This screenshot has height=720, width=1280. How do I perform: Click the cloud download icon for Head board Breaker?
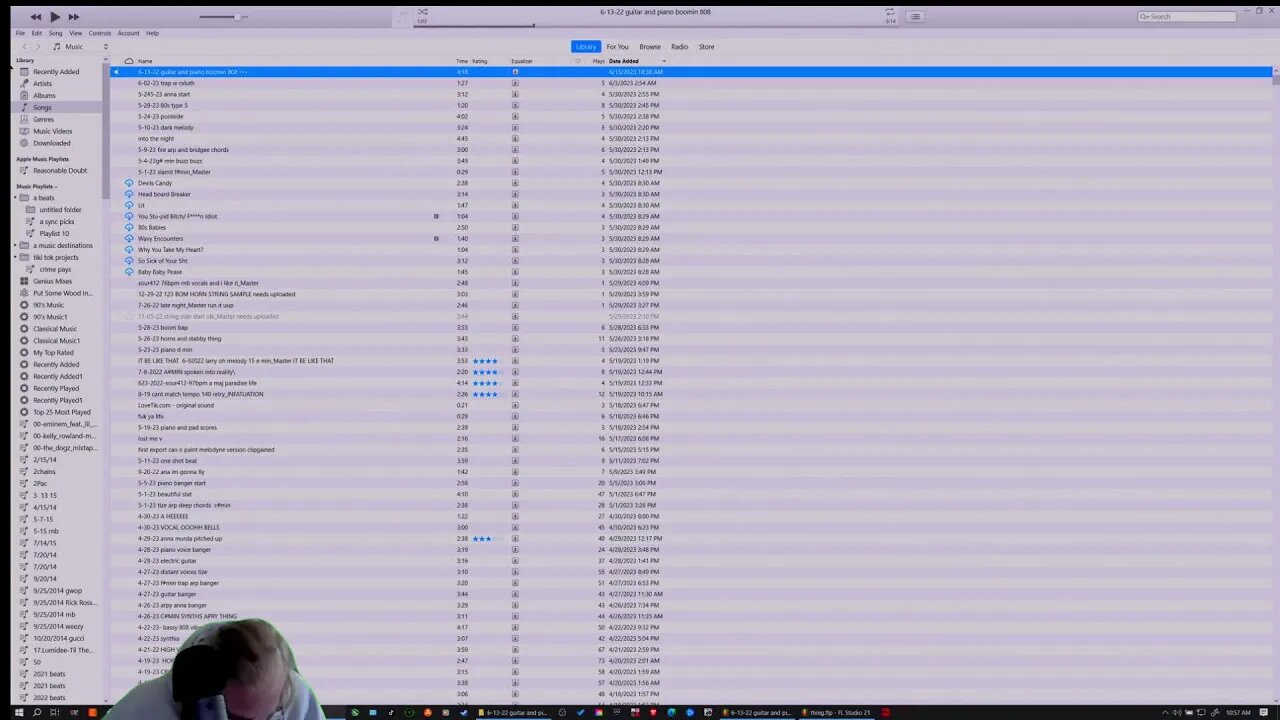click(x=129, y=194)
